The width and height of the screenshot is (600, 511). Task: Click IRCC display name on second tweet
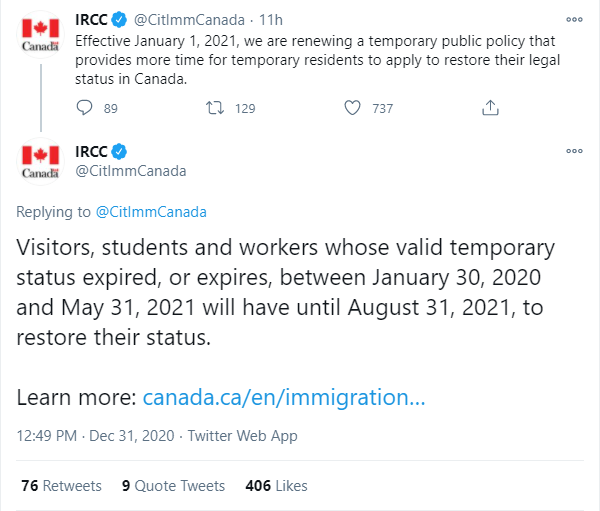click(x=92, y=152)
